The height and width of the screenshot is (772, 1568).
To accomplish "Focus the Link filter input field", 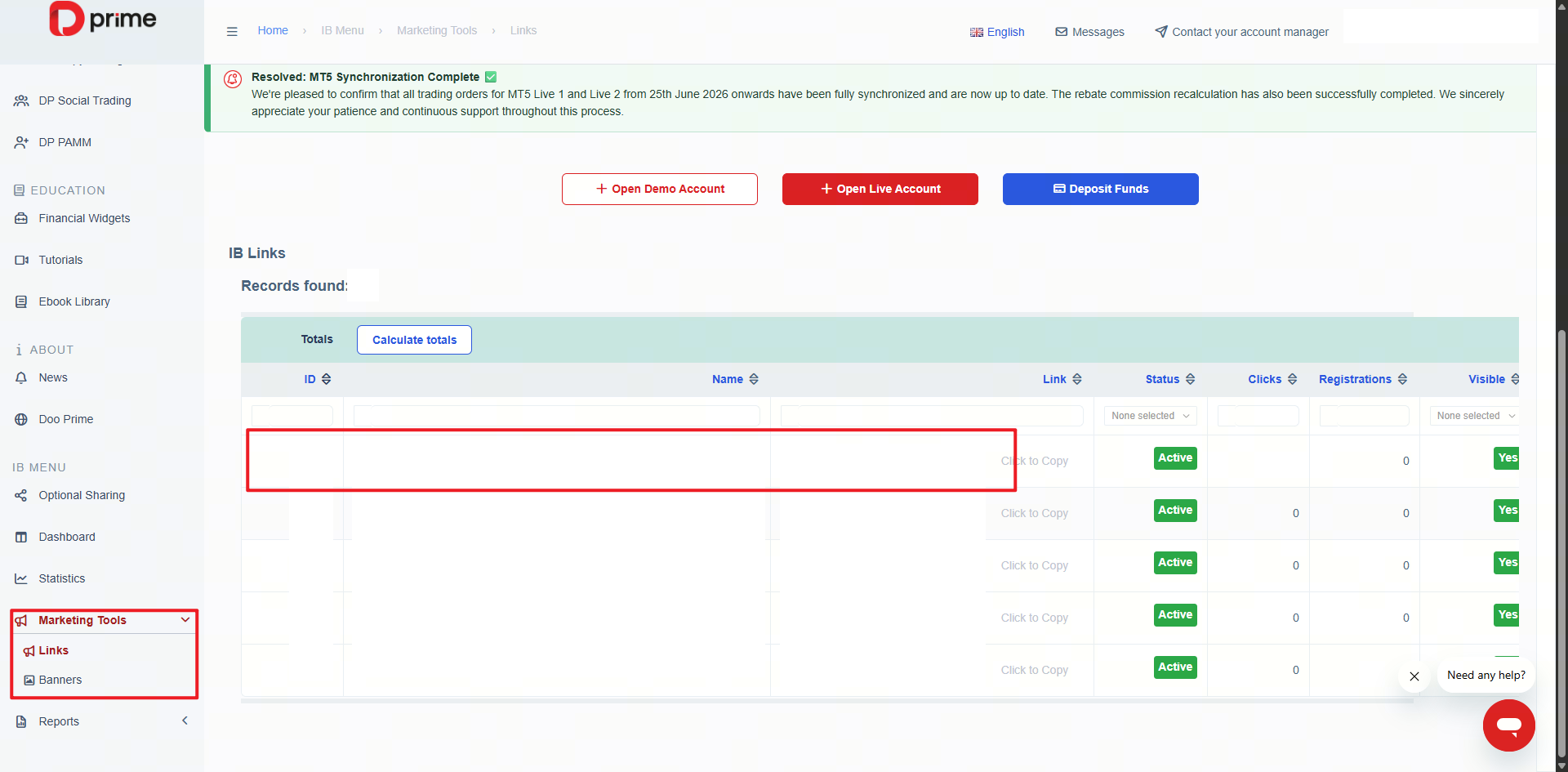I will point(932,416).
